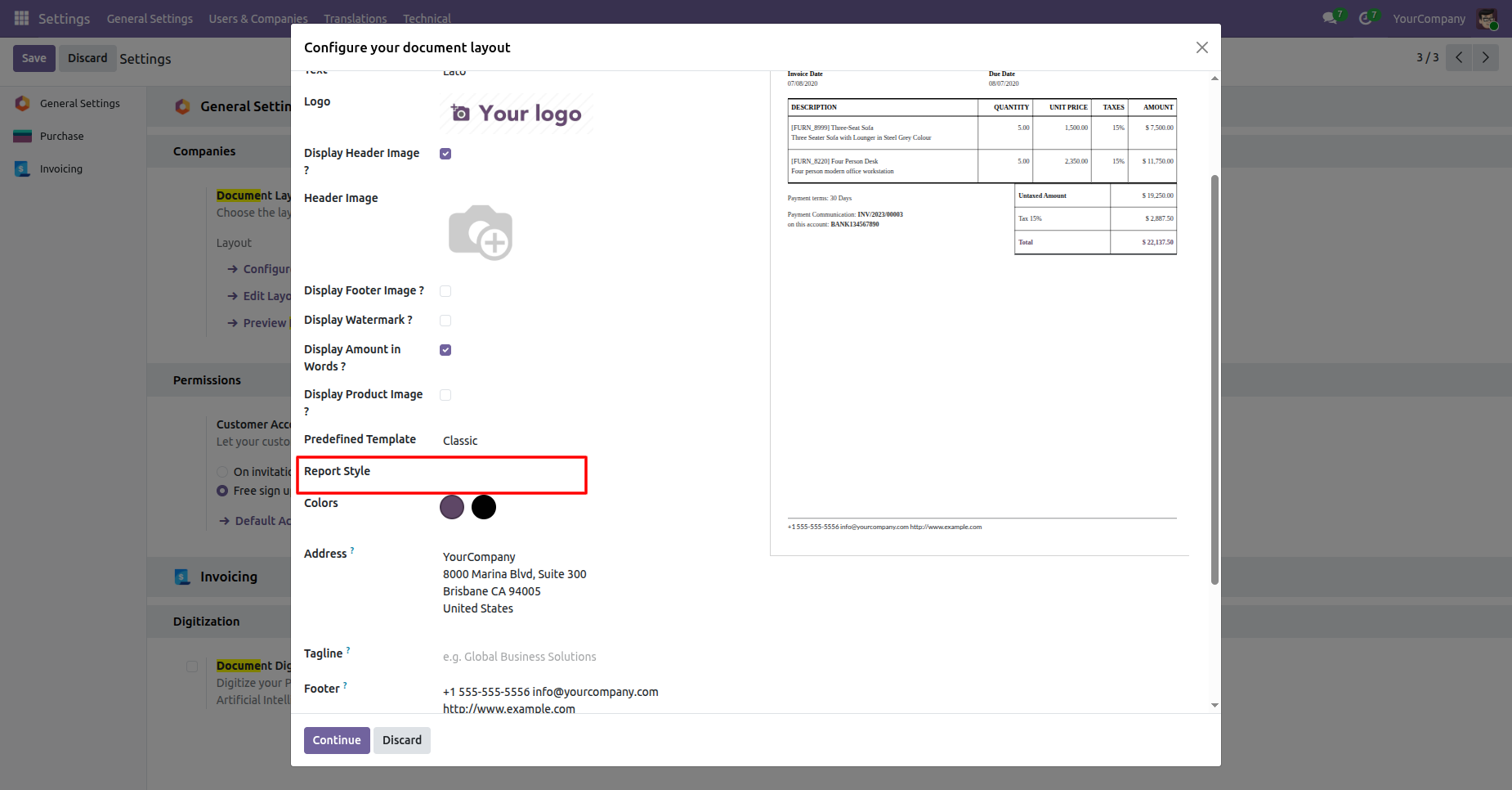Edit the company Address text
The width and height of the screenshot is (1512, 790).
515,582
